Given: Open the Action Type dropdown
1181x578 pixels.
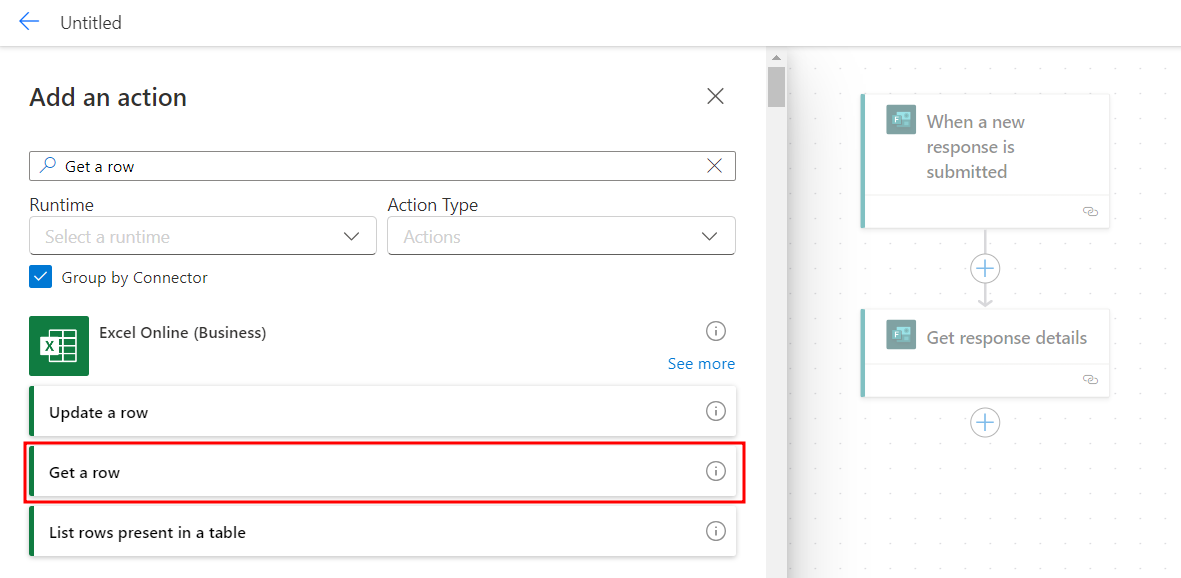Looking at the screenshot, I should [561, 236].
